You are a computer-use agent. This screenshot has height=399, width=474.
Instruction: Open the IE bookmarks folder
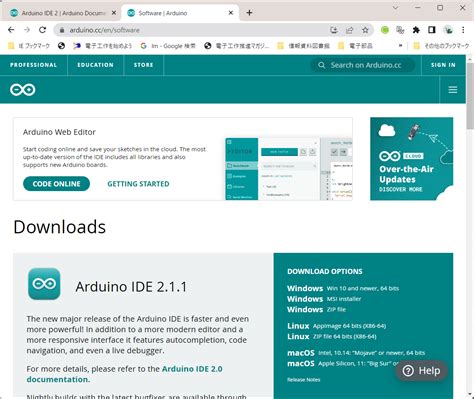[29, 46]
